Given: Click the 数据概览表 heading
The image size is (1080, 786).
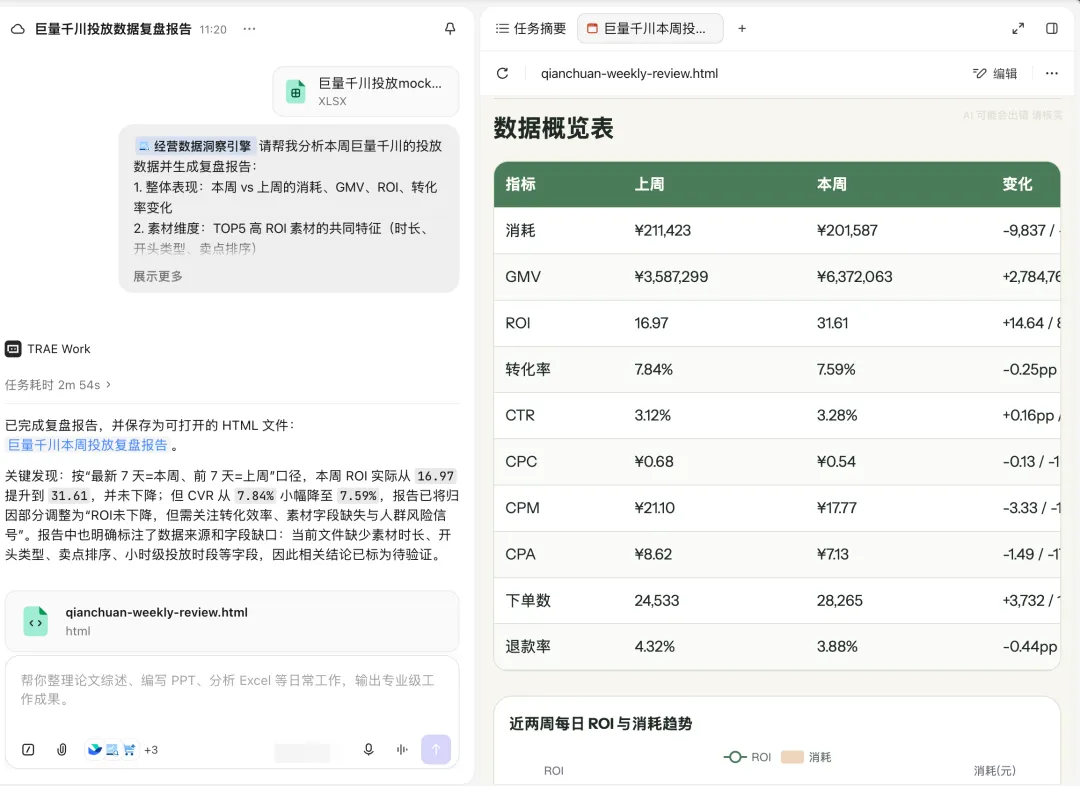Looking at the screenshot, I should (x=553, y=128).
